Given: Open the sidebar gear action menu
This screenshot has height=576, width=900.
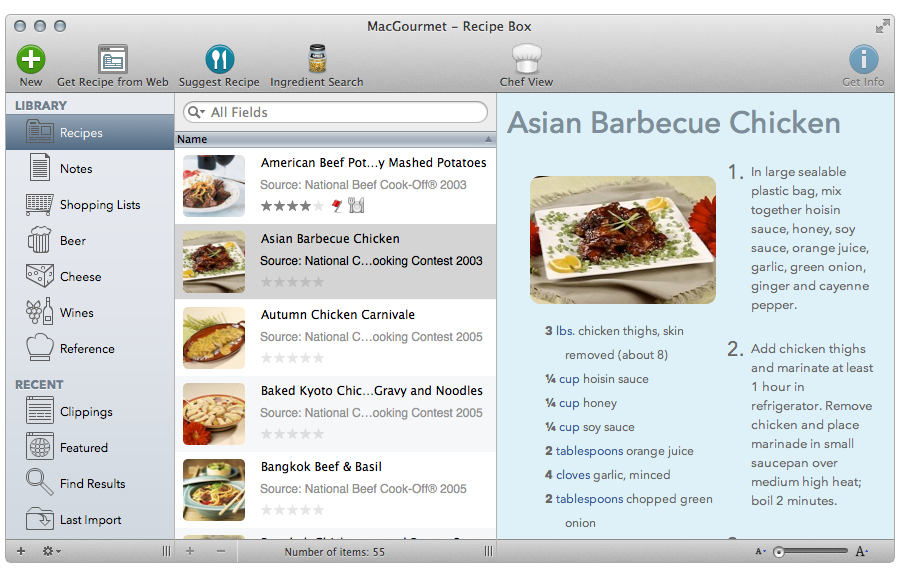Looking at the screenshot, I should pyautogui.click(x=51, y=551).
